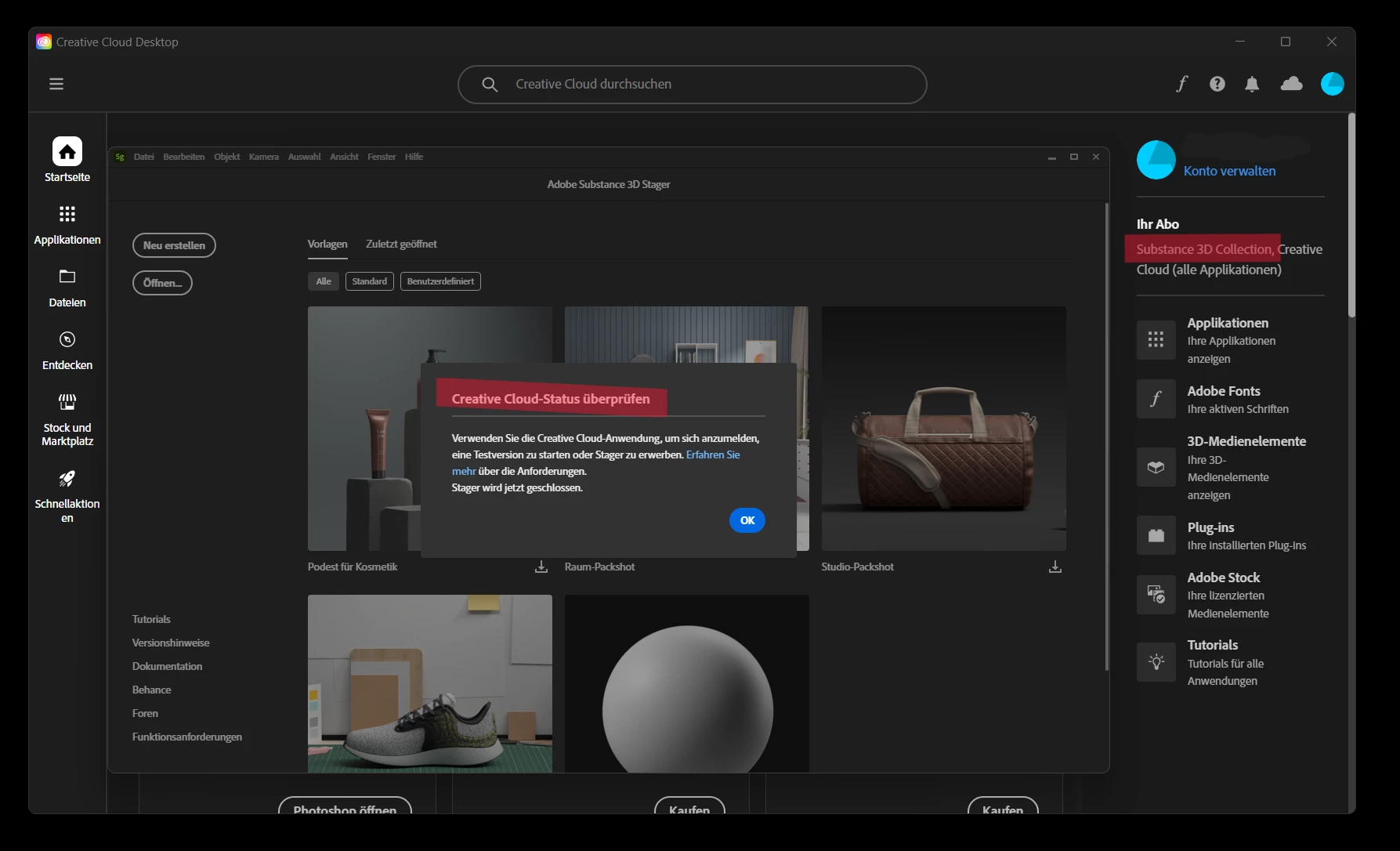Image resolution: width=1400 pixels, height=851 pixels.
Task: Click the Adobe Fonts heading
Action: pyautogui.click(x=1224, y=390)
